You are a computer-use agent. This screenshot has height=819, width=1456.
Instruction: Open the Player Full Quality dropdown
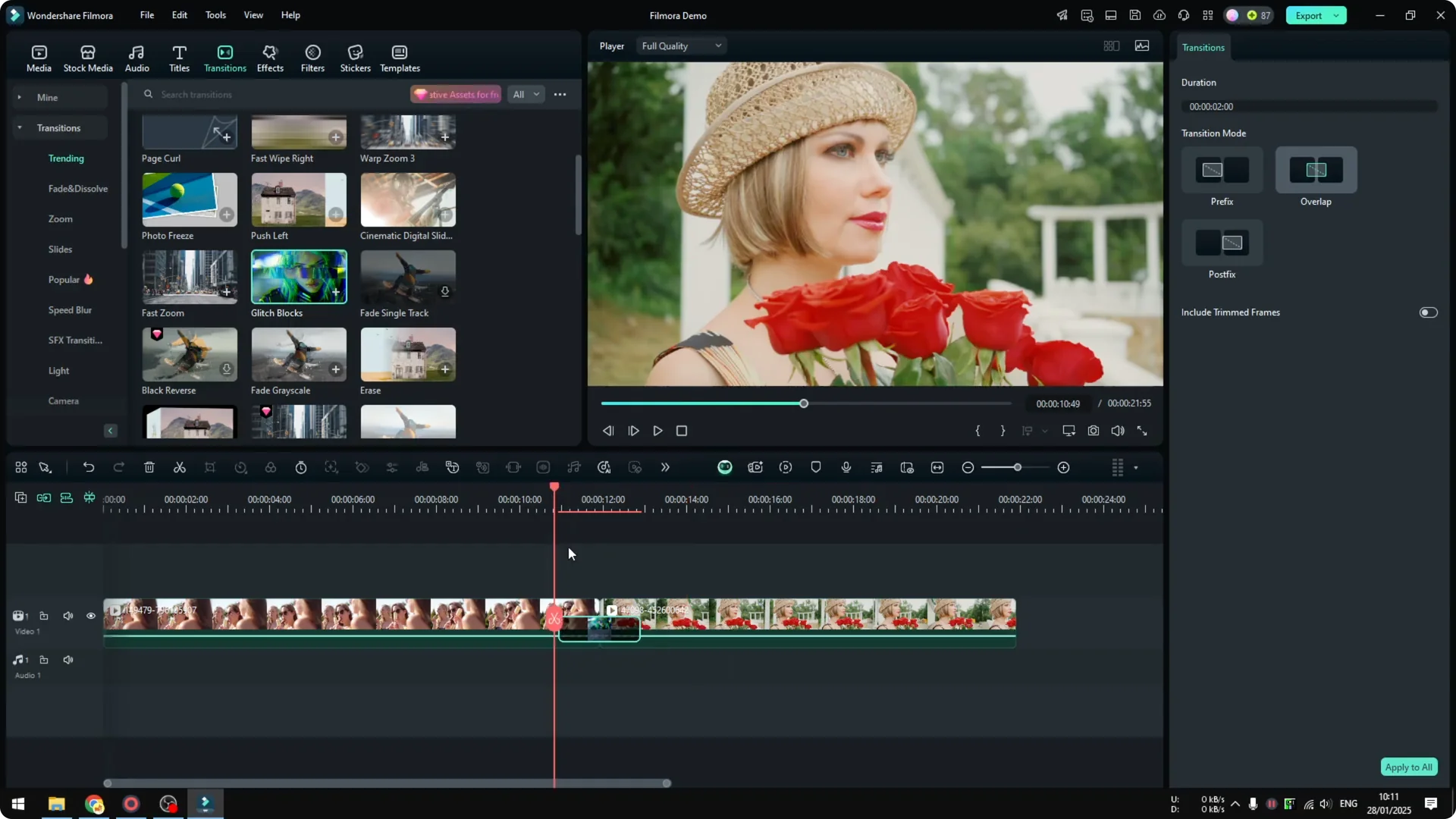click(680, 45)
